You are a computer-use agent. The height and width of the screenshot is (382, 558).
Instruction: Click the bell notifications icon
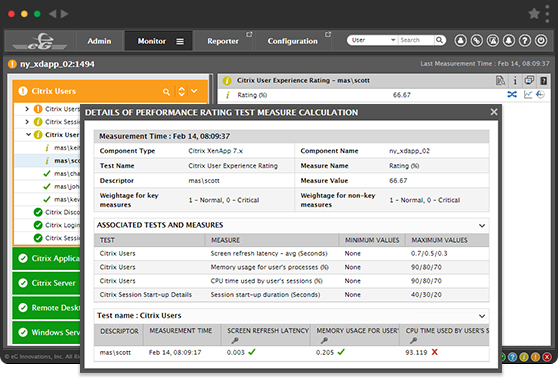[x=509, y=41]
